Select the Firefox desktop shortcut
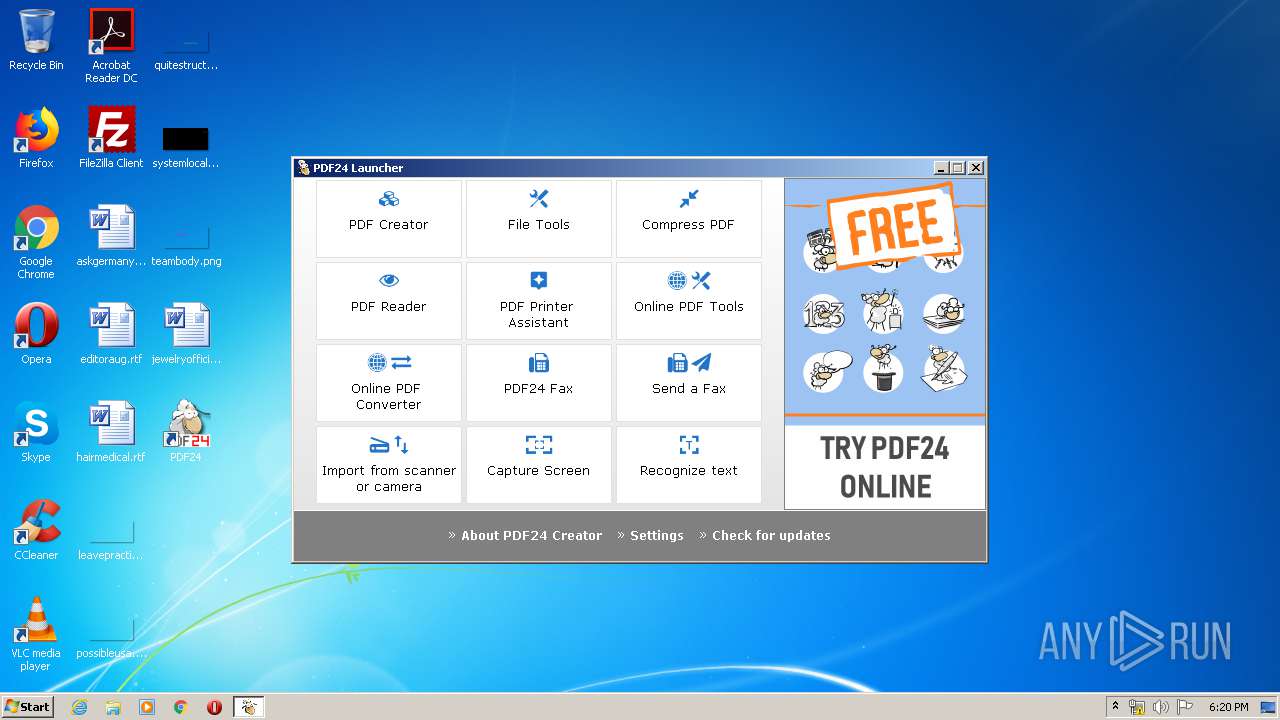This screenshot has height=720, width=1280. point(36,138)
